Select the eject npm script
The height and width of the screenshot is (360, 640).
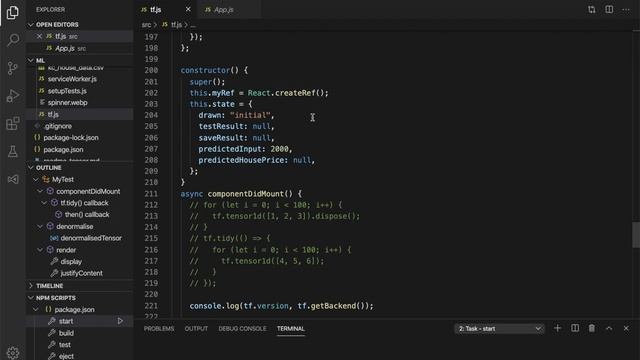80,356
